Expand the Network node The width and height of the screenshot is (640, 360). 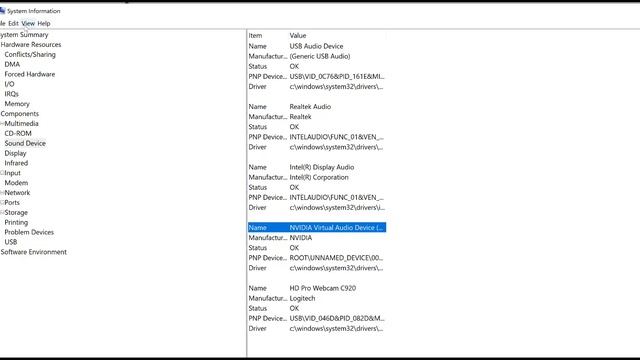[2, 193]
